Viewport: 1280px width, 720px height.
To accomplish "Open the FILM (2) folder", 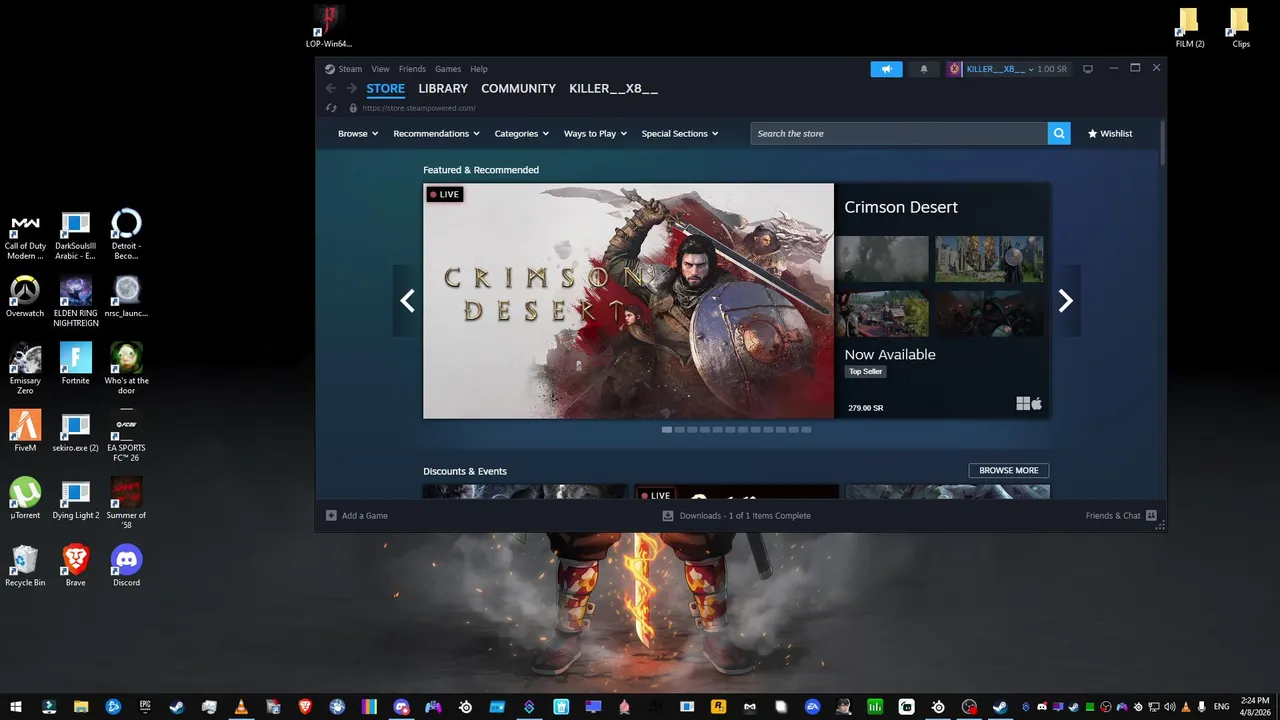I will (1190, 27).
